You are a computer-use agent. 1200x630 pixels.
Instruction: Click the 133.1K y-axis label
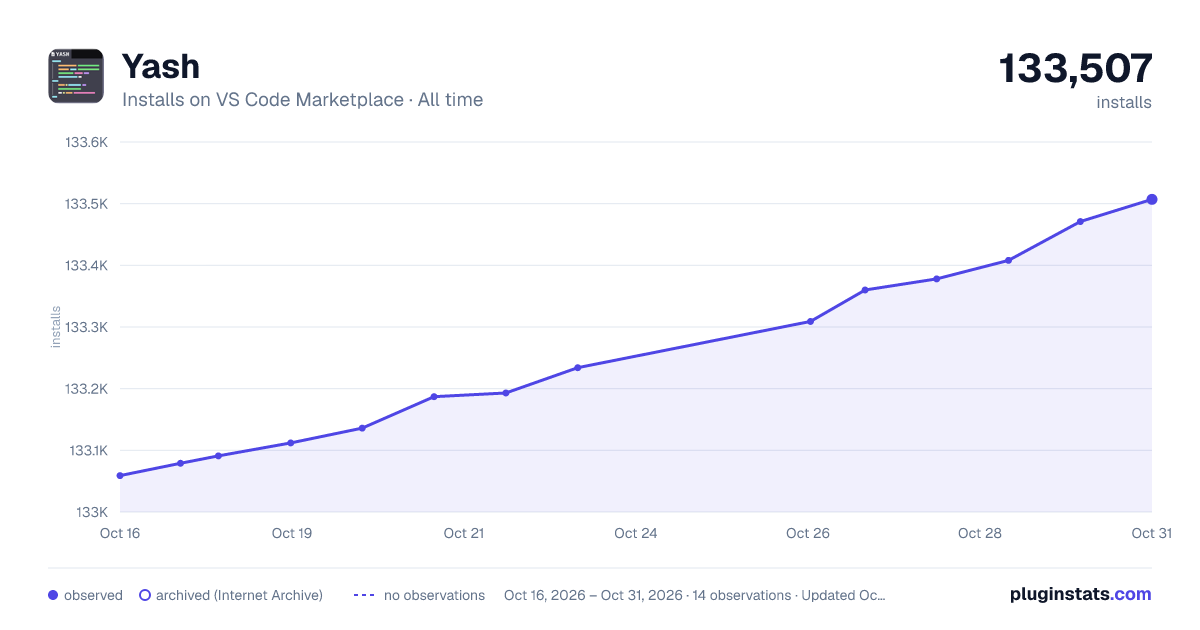pyautogui.click(x=88, y=451)
